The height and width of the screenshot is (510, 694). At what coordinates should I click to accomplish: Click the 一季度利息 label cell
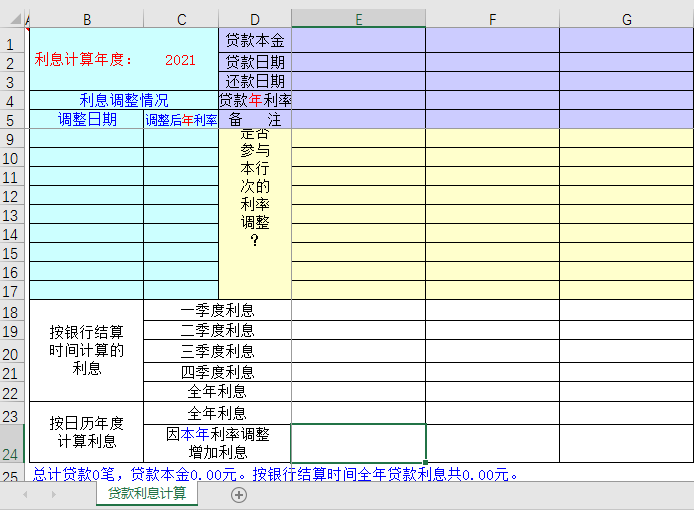click(217, 311)
